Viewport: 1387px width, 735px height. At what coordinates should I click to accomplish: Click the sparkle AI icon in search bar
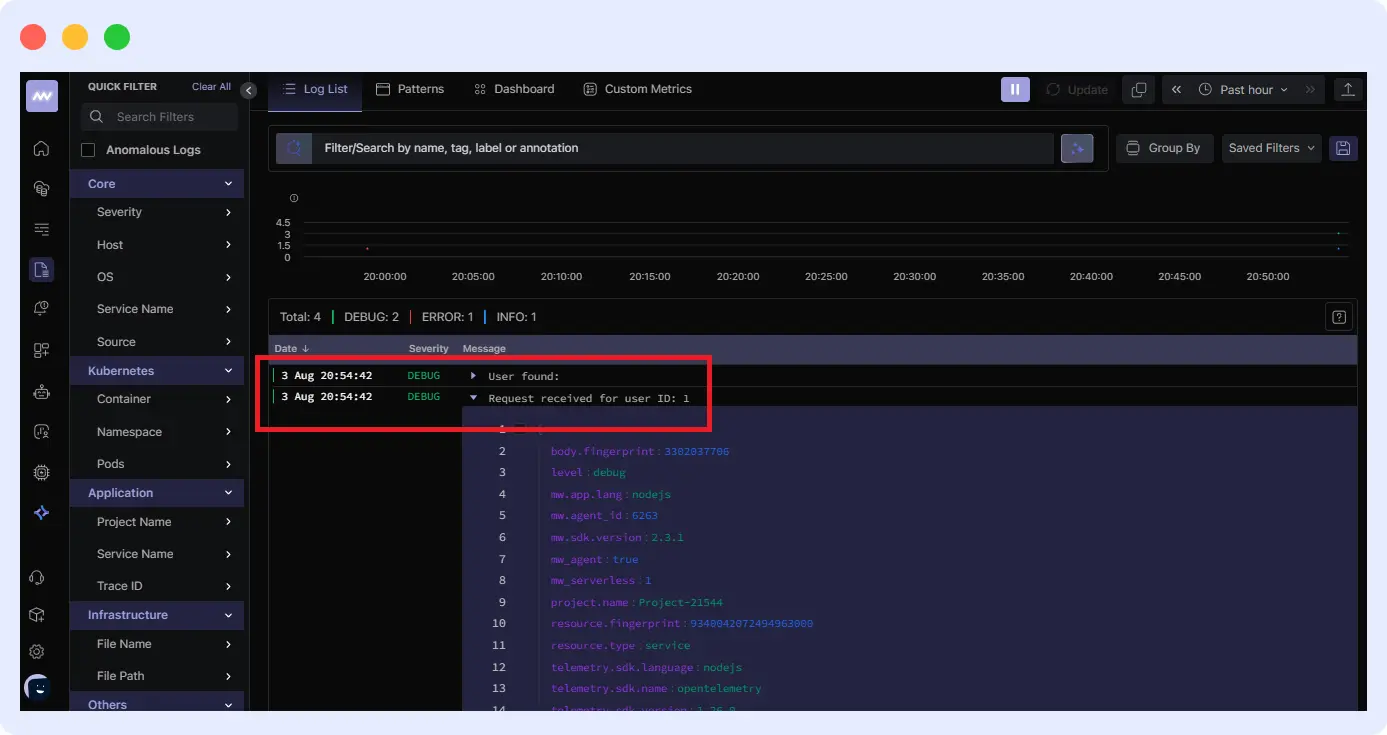pos(1077,148)
